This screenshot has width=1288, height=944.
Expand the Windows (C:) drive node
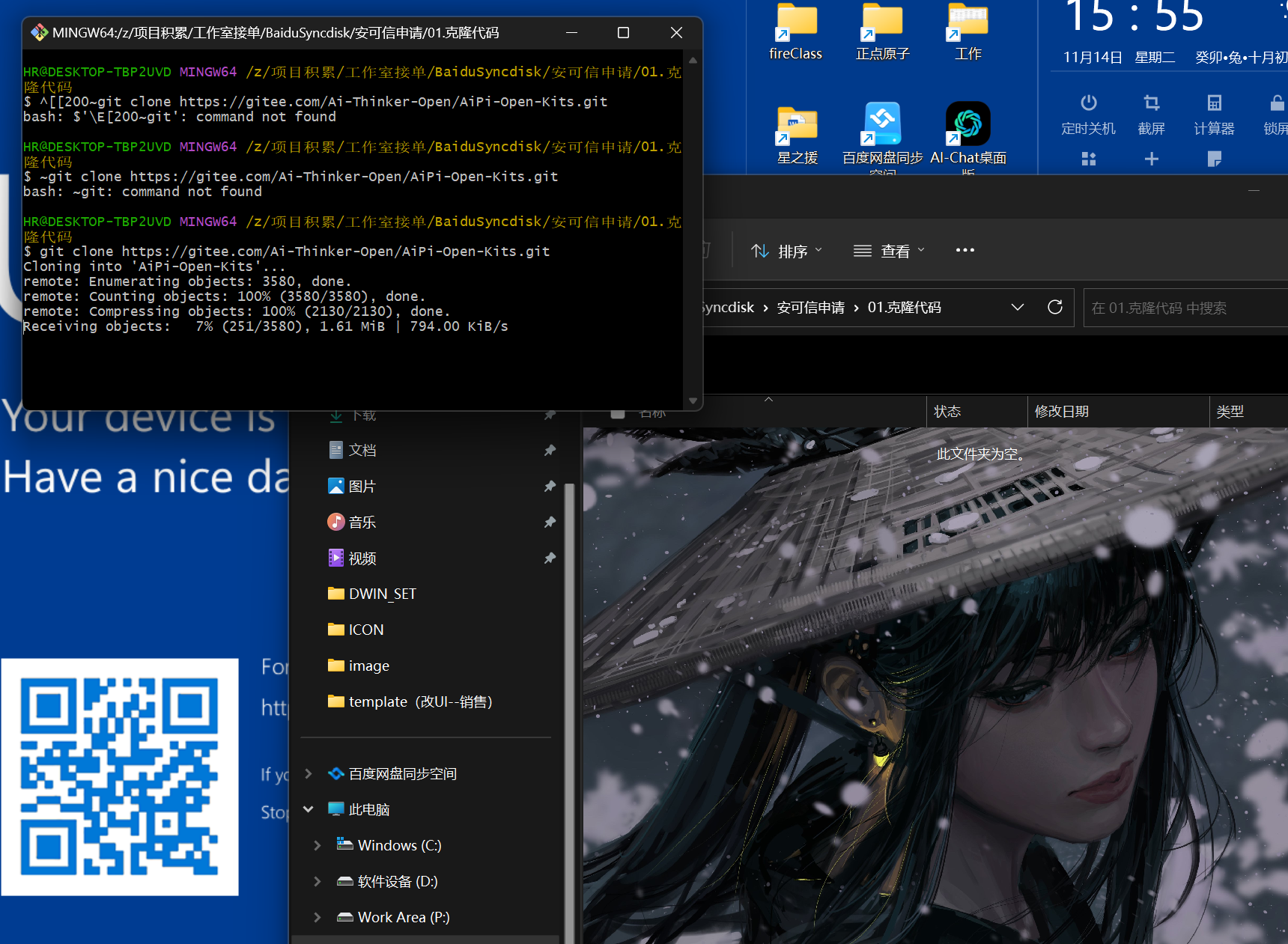318,845
